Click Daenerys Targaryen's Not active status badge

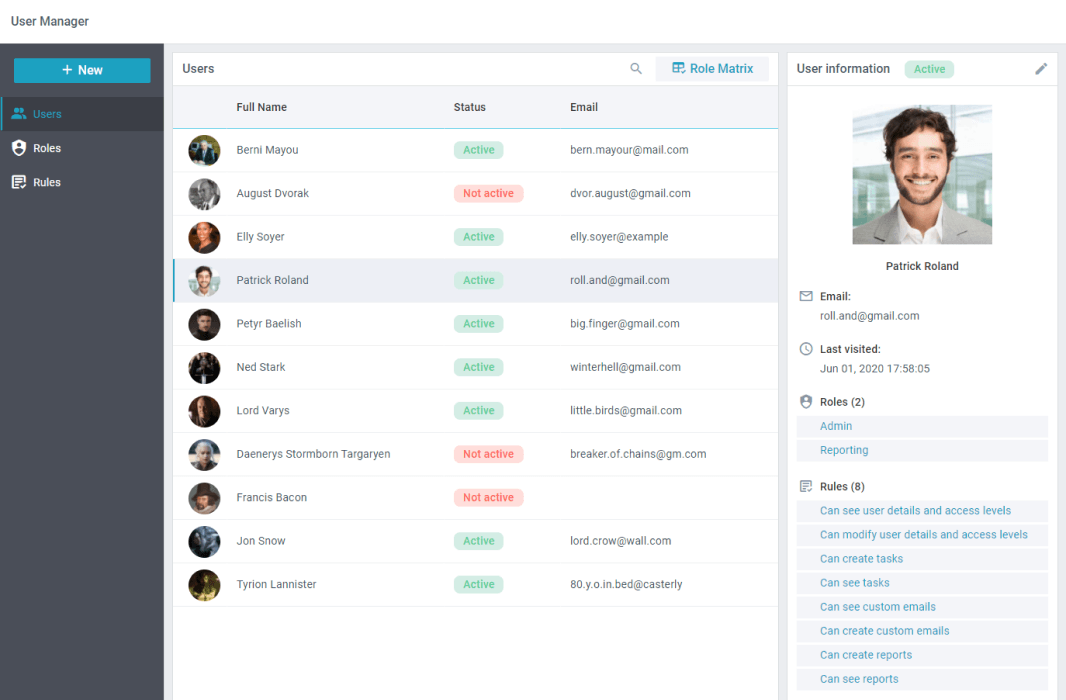pyautogui.click(x=488, y=455)
